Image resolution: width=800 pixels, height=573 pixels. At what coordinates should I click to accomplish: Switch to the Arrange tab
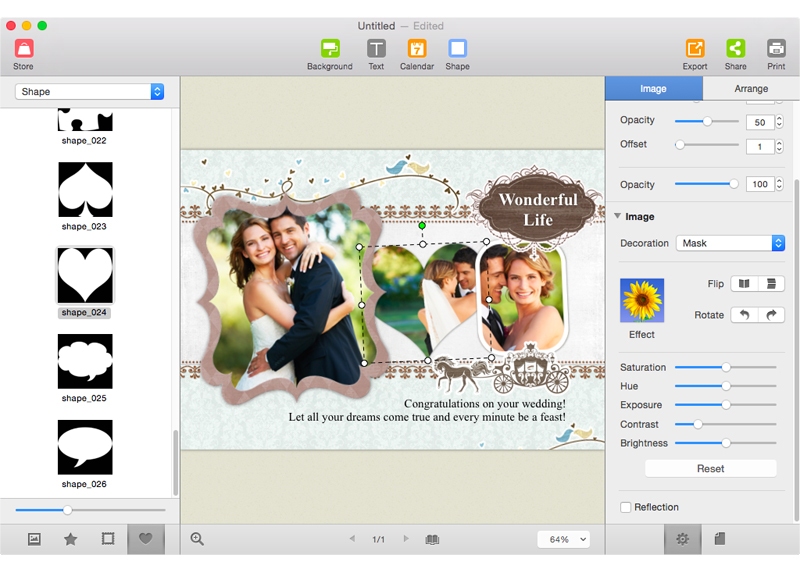click(x=751, y=88)
